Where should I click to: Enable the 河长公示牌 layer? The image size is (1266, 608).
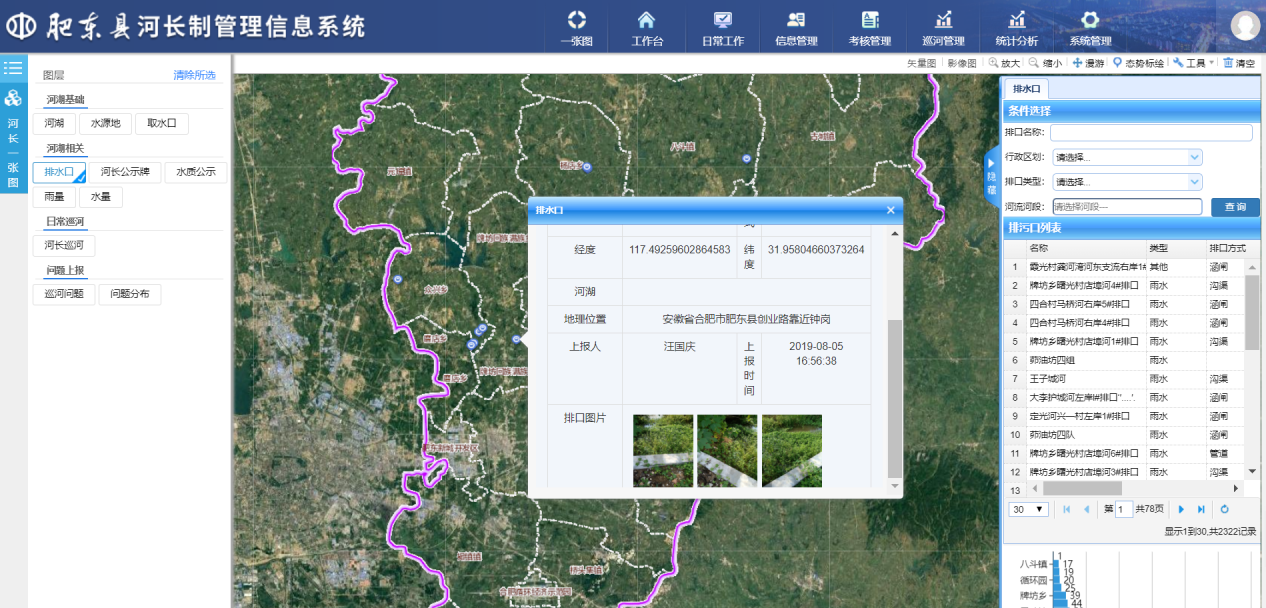pos(125,172)
